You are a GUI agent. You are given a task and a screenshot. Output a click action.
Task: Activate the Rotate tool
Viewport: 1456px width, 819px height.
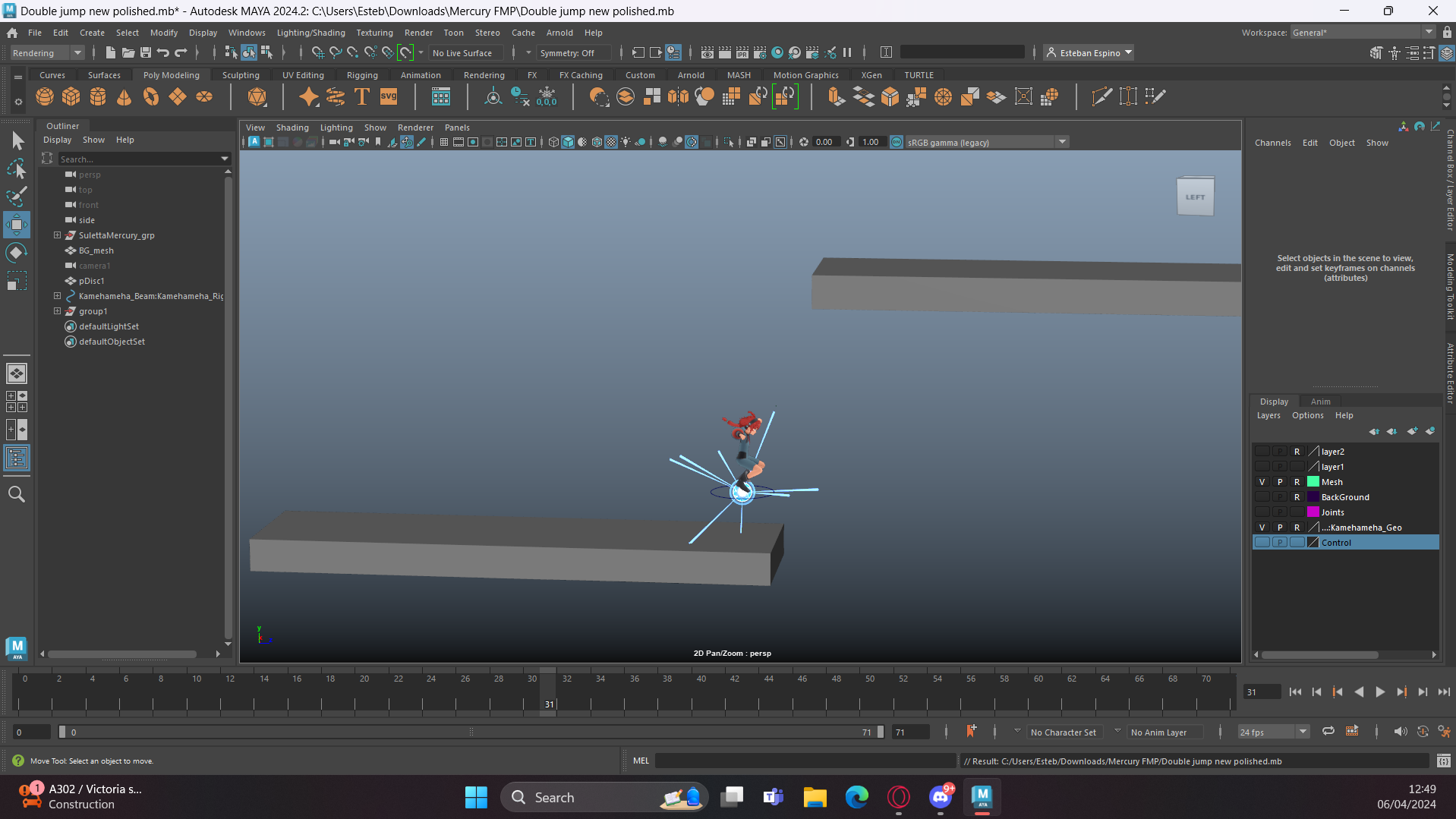(17, 253)
